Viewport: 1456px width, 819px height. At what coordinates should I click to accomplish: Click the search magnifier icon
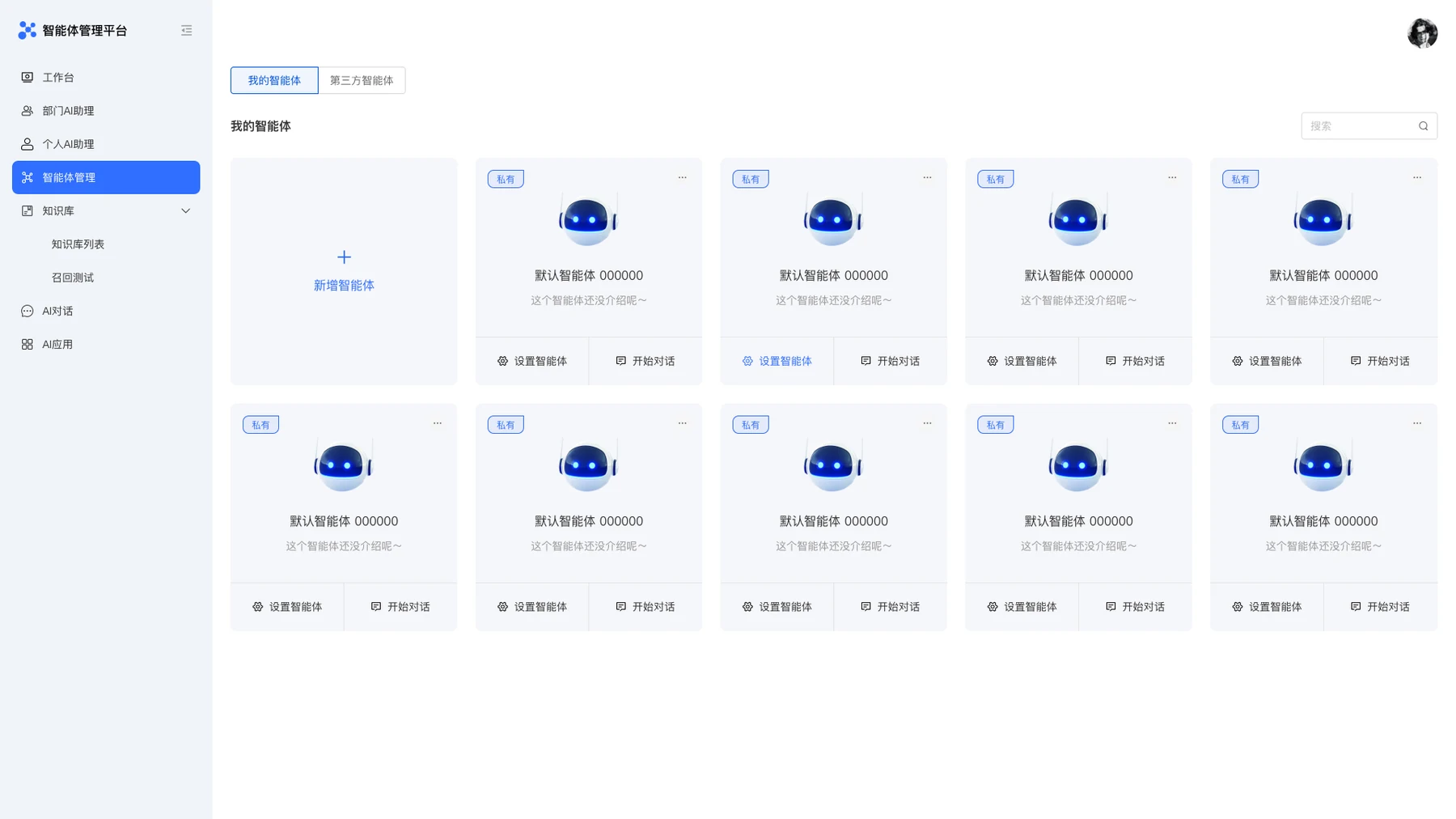[x=1423, y=126]
